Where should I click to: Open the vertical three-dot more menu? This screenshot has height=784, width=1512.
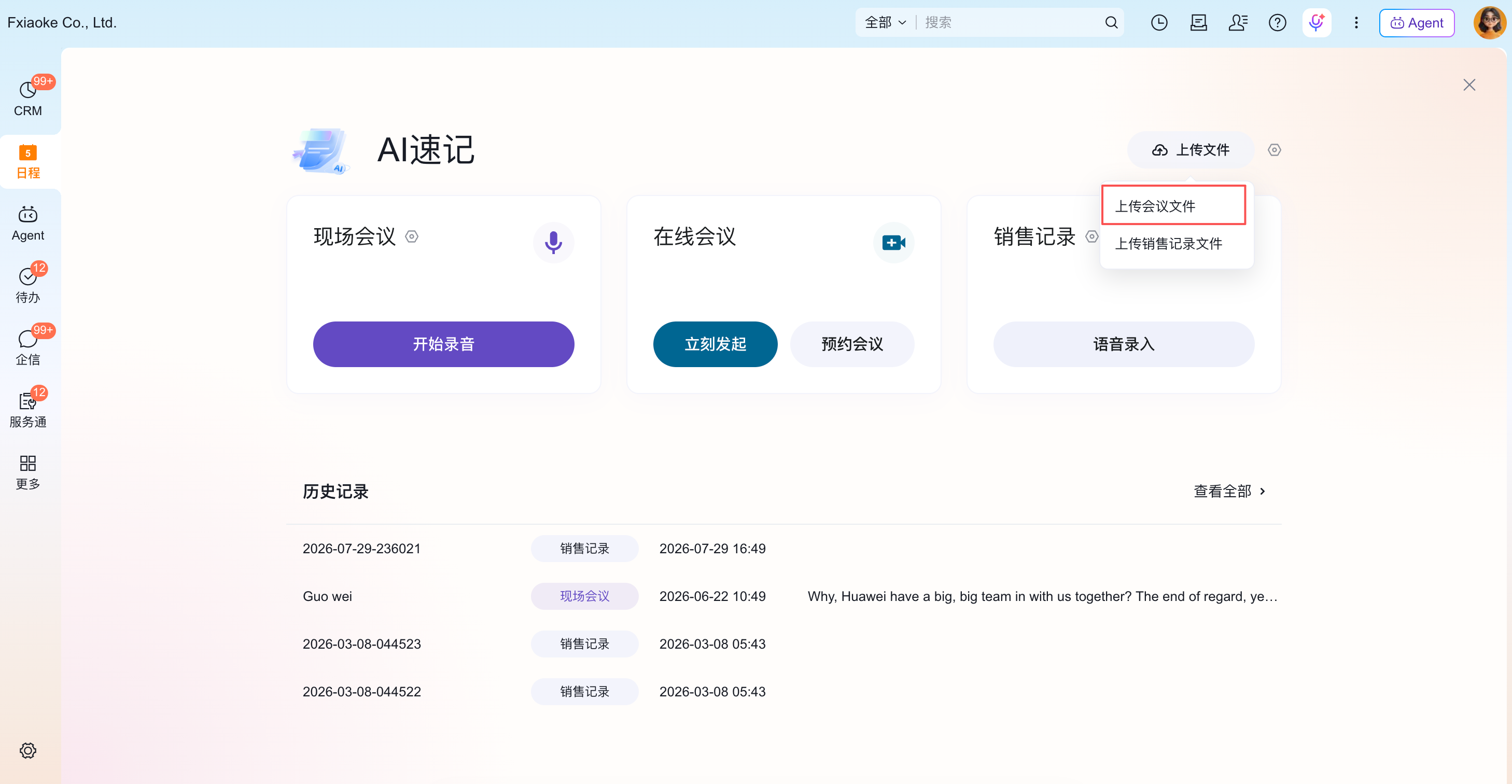[1356, 22]
